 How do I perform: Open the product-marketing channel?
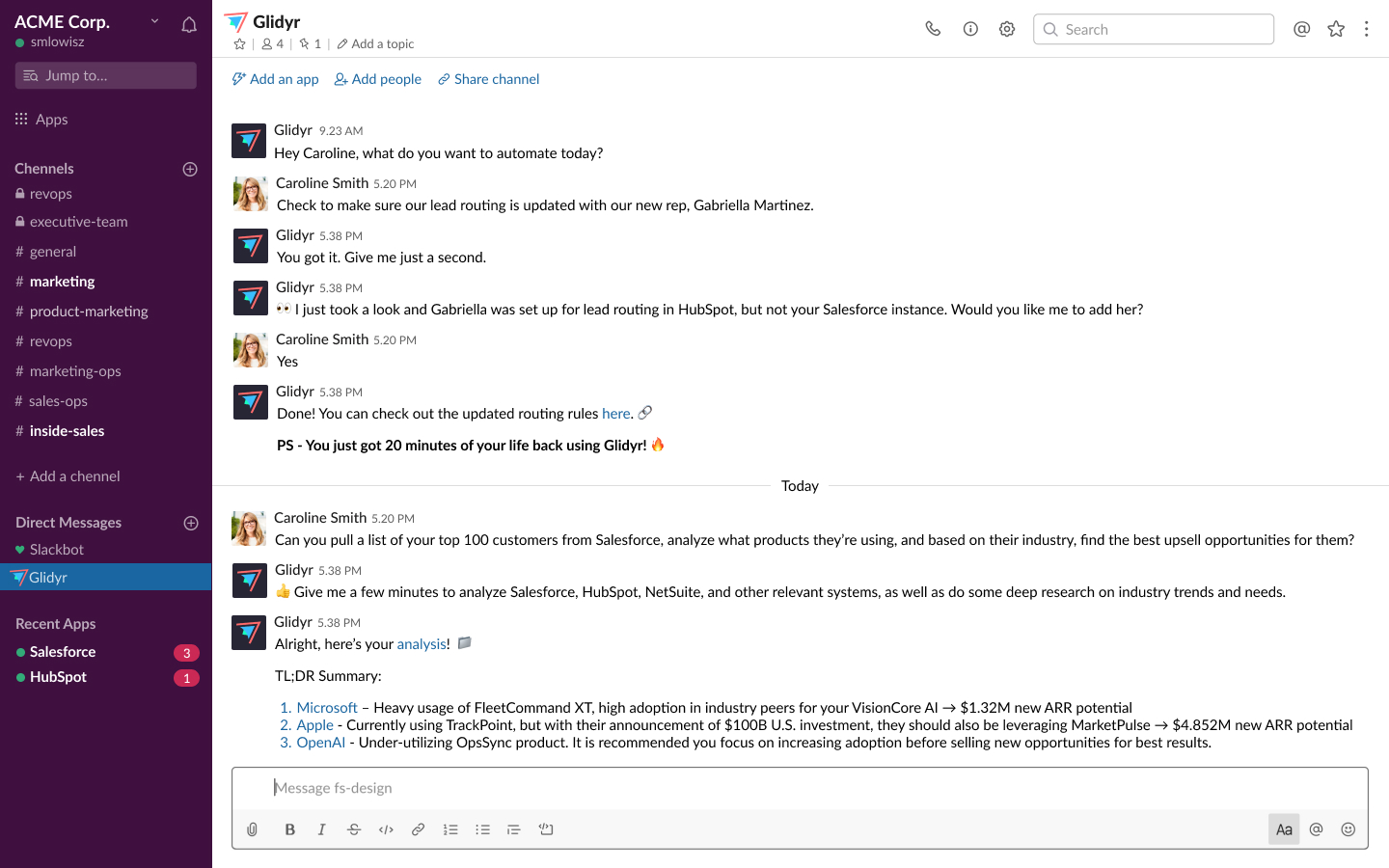[82, 312]
